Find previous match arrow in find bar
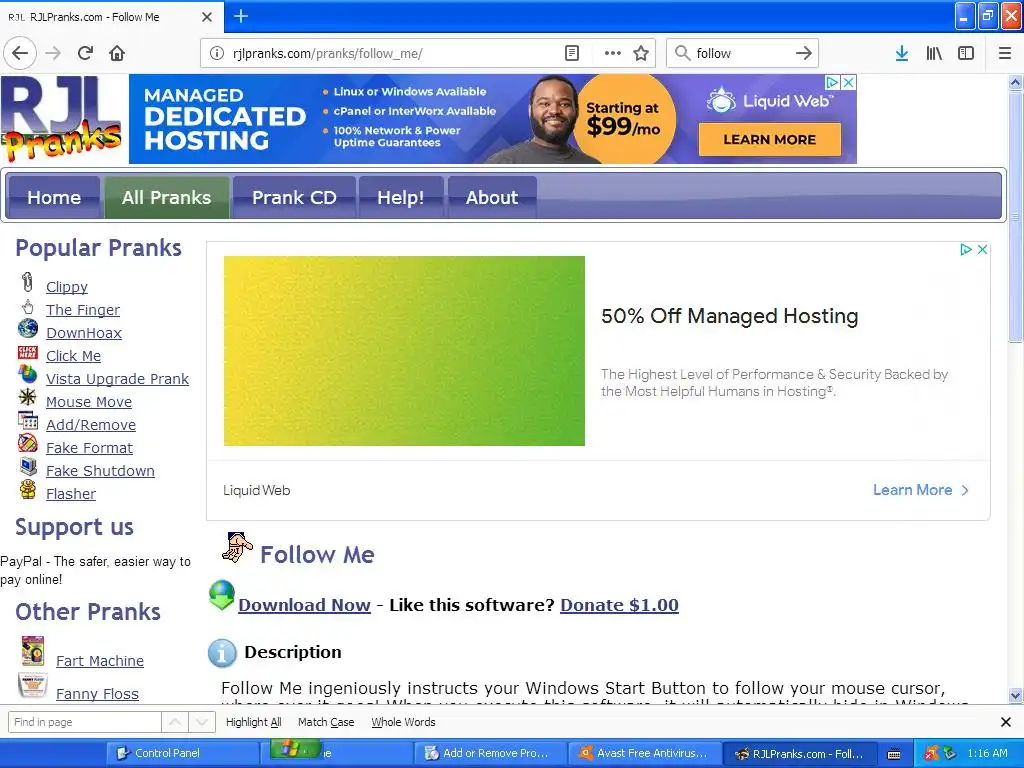 (x=175, y=722)
